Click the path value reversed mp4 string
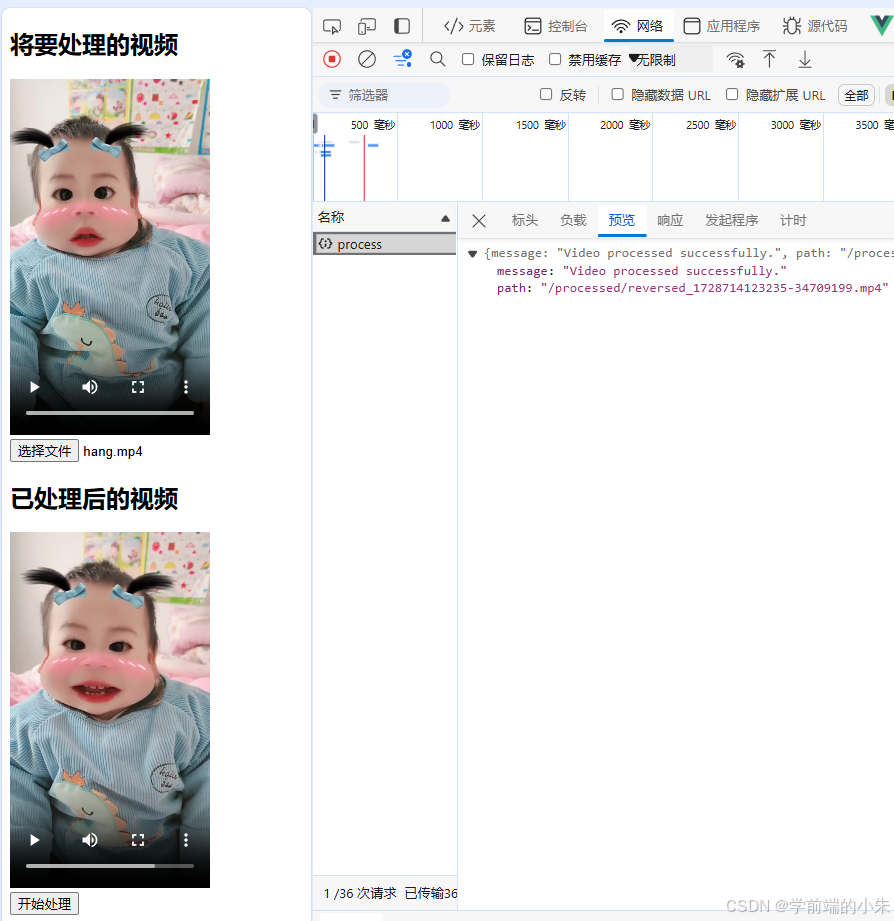The height and width of the screenshot is (921, 894). click(714, 288)
